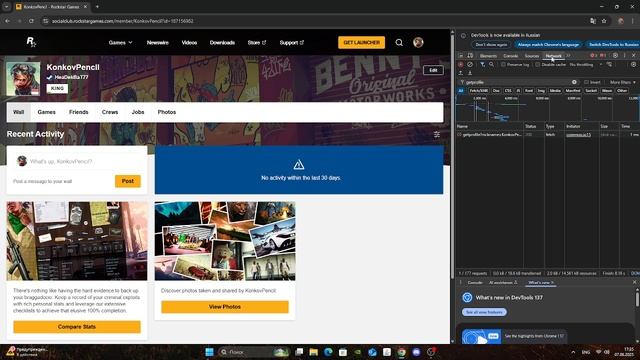Screen dimensions: 640x360
Task: Enable the Disable cache checkbox
Action: coord(538,64)
